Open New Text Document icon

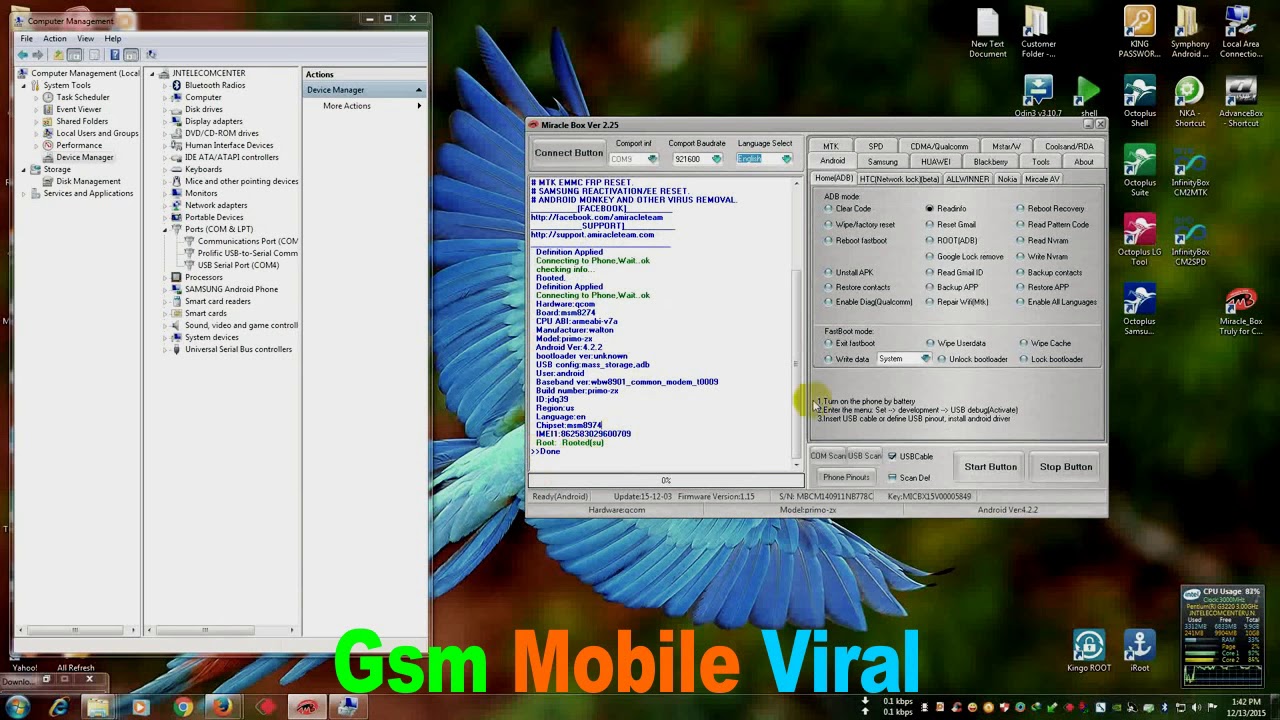click(x=987, y=33)
